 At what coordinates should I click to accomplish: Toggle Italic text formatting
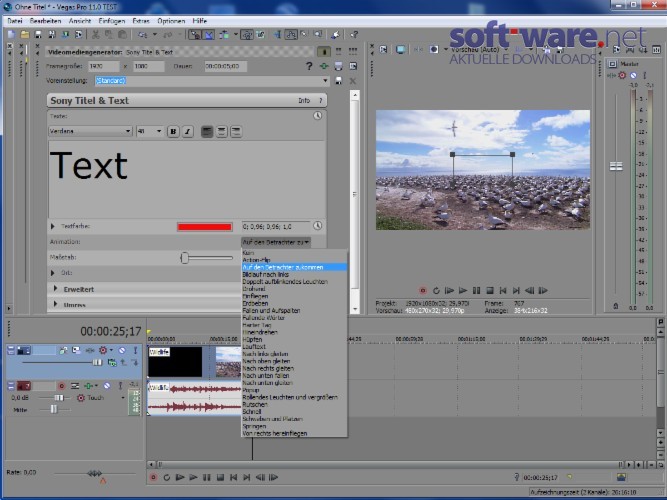188,131
